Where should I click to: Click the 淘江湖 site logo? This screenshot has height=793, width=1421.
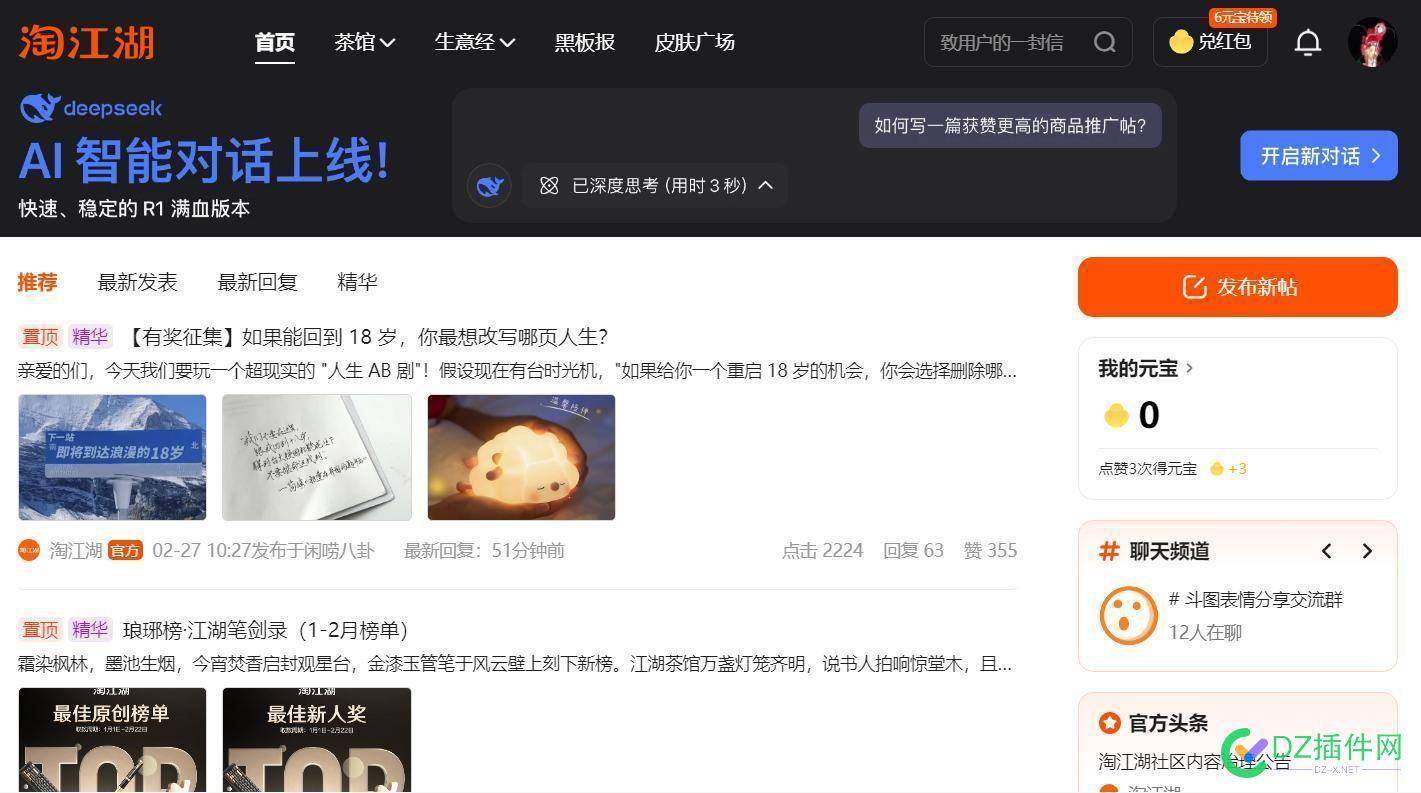coord(87,42)
